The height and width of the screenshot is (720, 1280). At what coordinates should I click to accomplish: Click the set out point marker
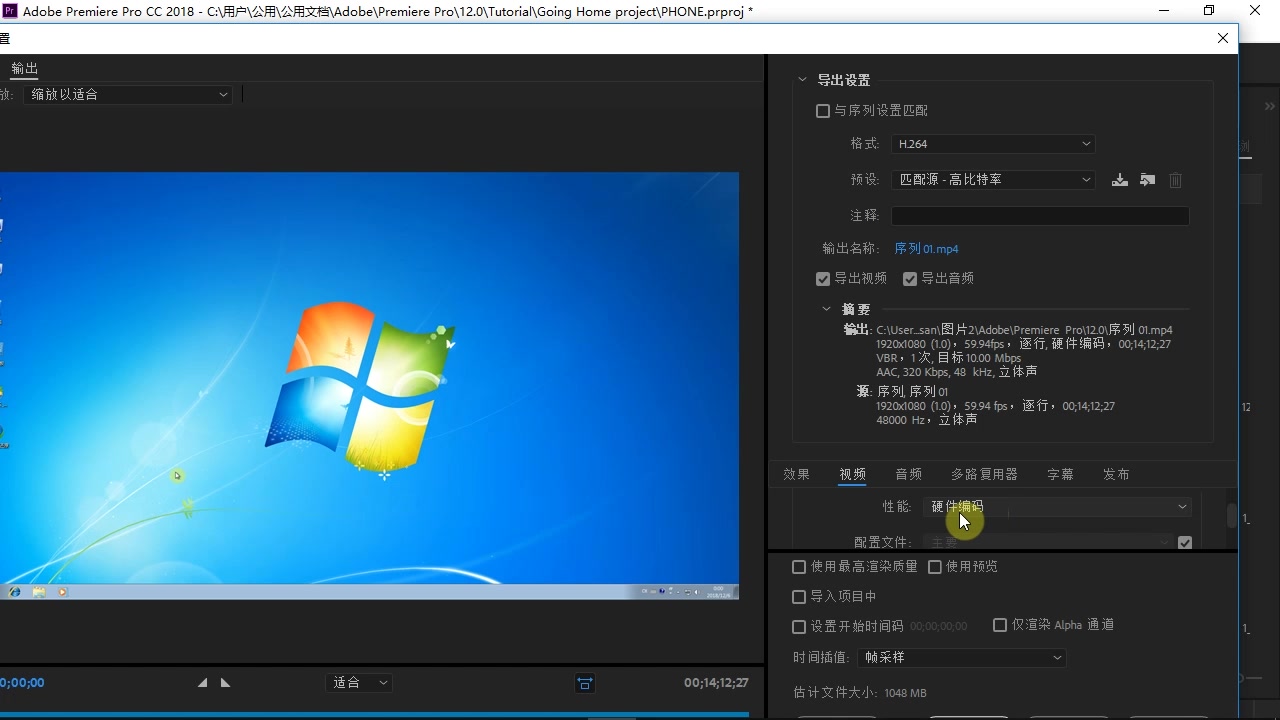pos(225,683)
